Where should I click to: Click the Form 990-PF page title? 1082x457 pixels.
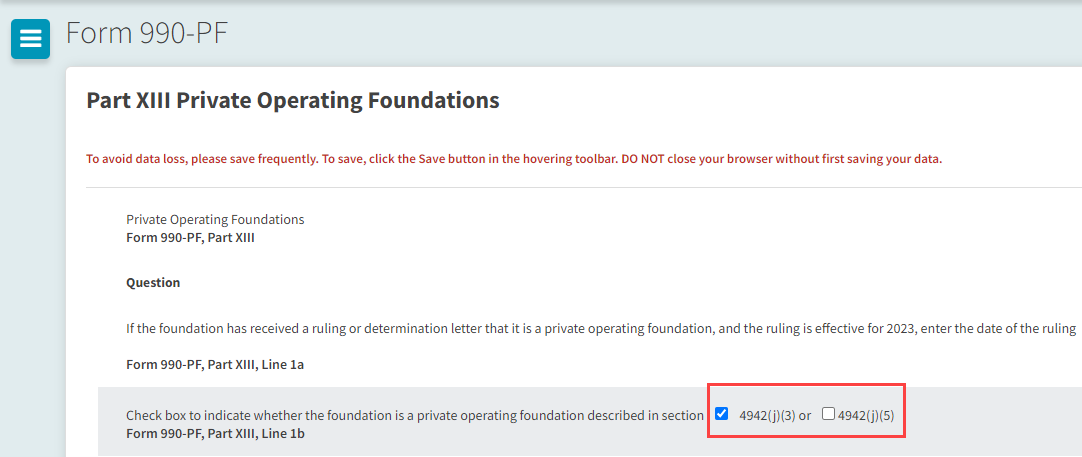click(147, 33)
